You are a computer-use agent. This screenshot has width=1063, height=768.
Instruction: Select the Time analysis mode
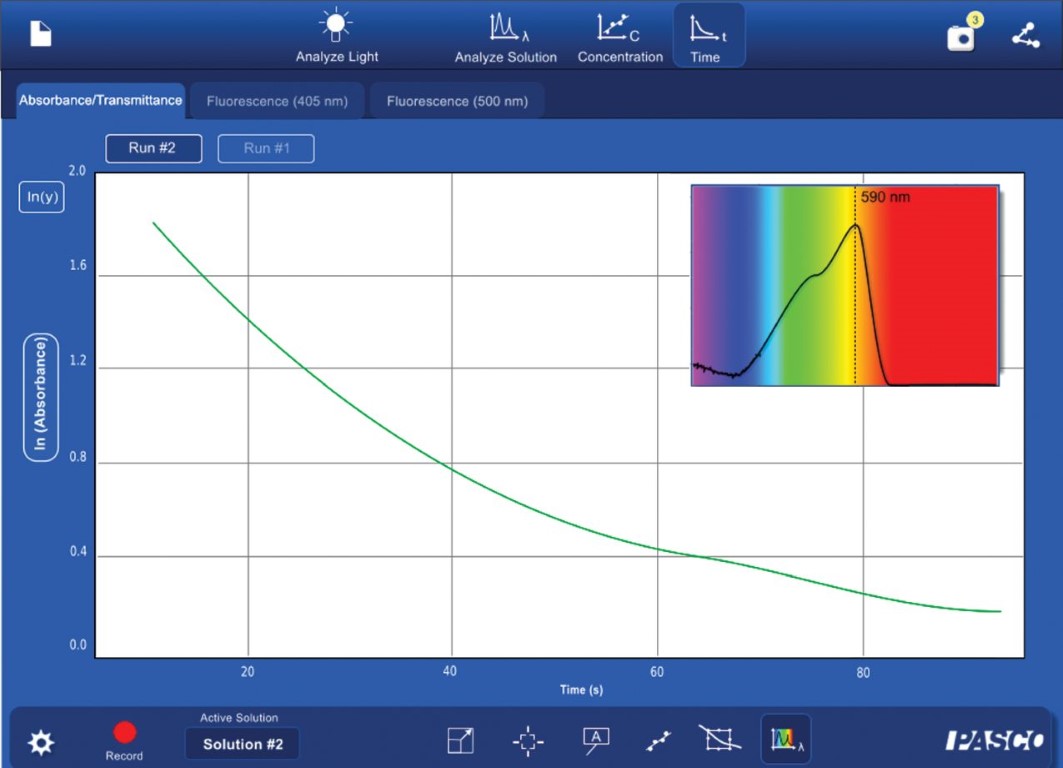click(706, 37)
